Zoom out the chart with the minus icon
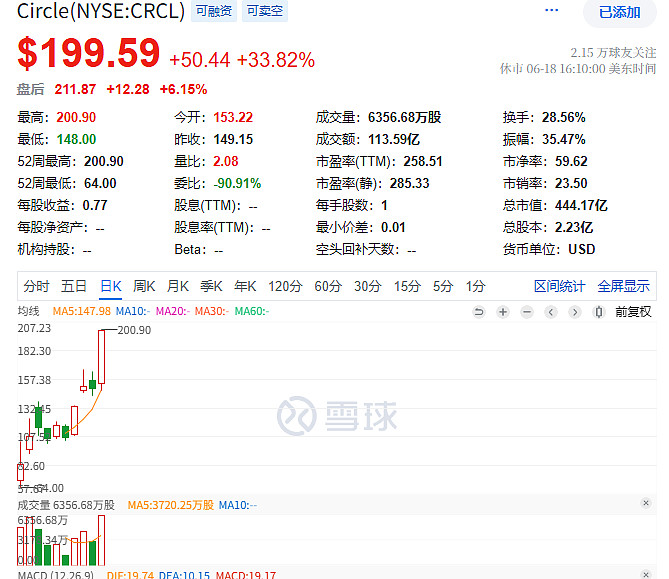 (x=527, y=312)
